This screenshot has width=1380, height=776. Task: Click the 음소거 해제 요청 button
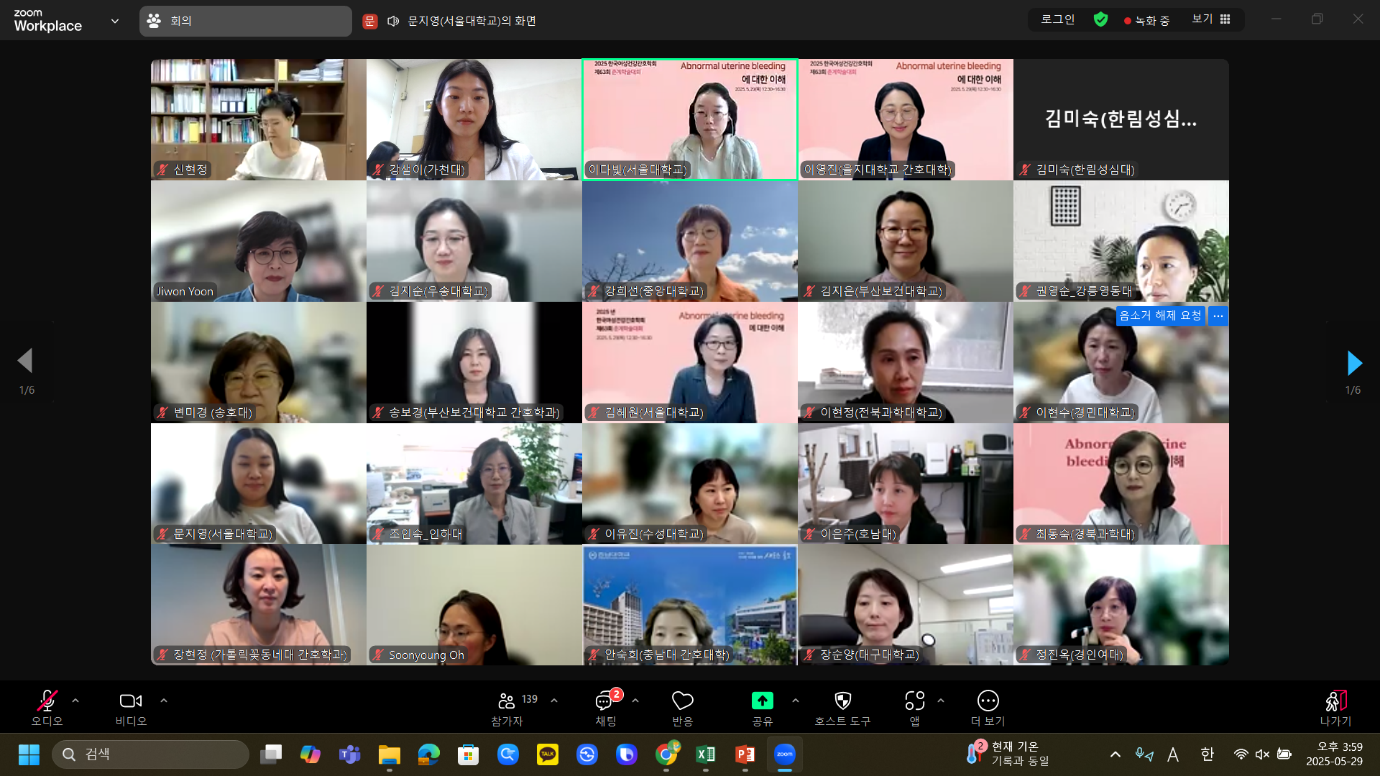[1160, 316]
